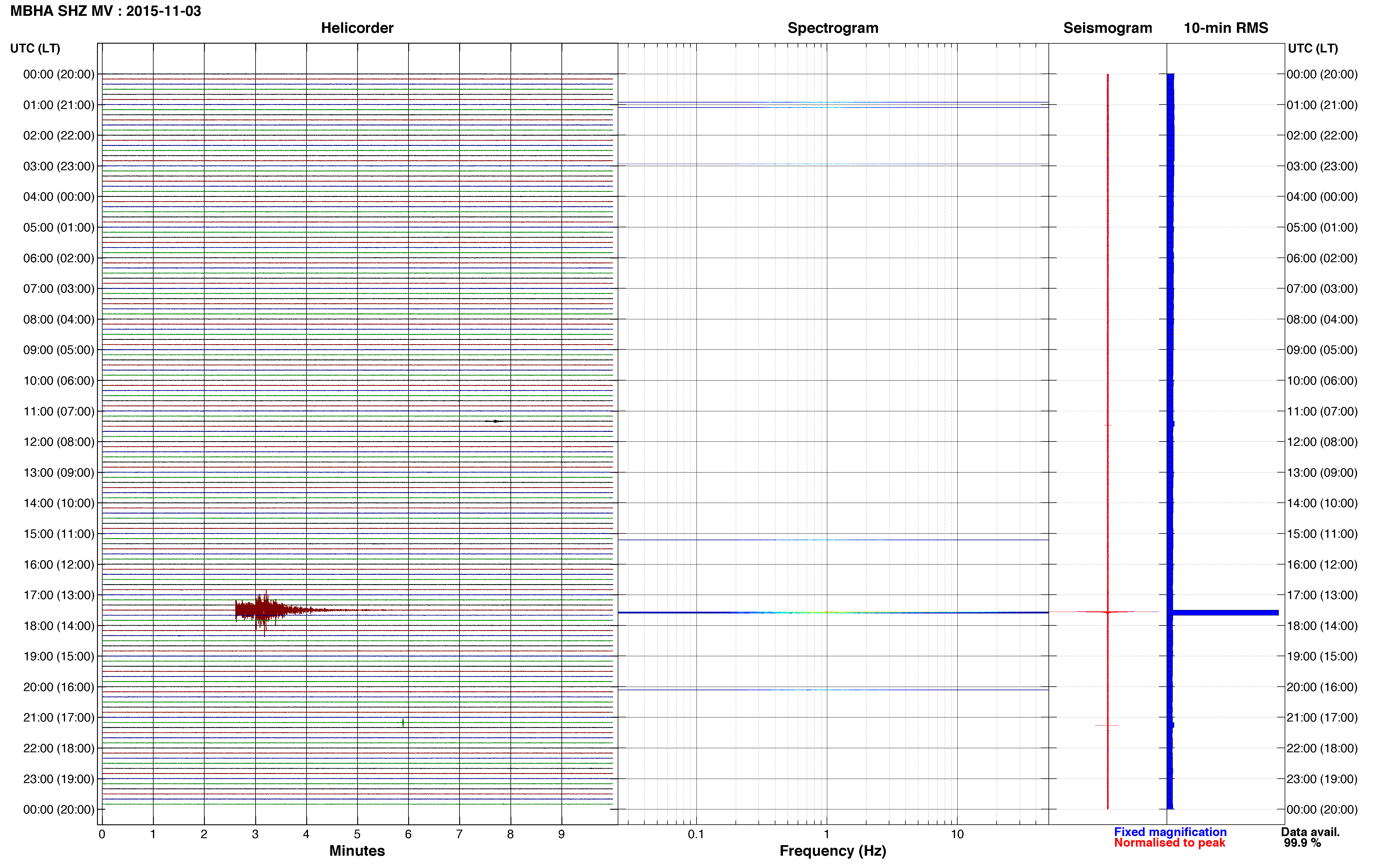Screen dimensions: 1389x868
Task: Click the right-axis 12:00 (08:00) time label
Action: pyautogui.click(x=1322, y=442)
